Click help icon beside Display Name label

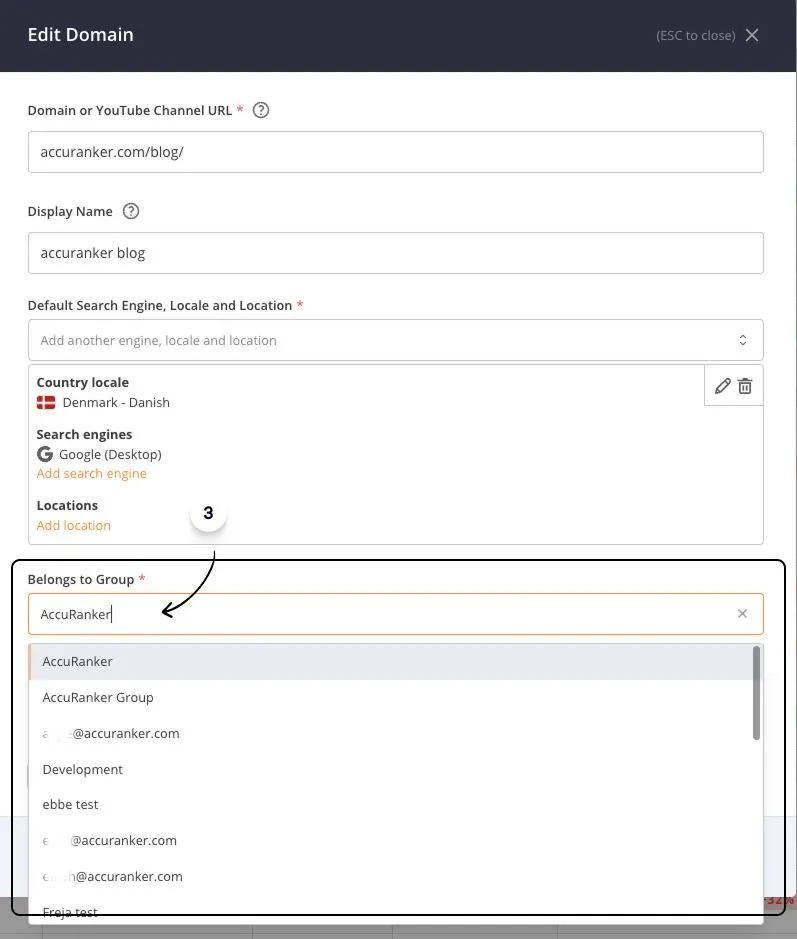click(x=130, y=211)
